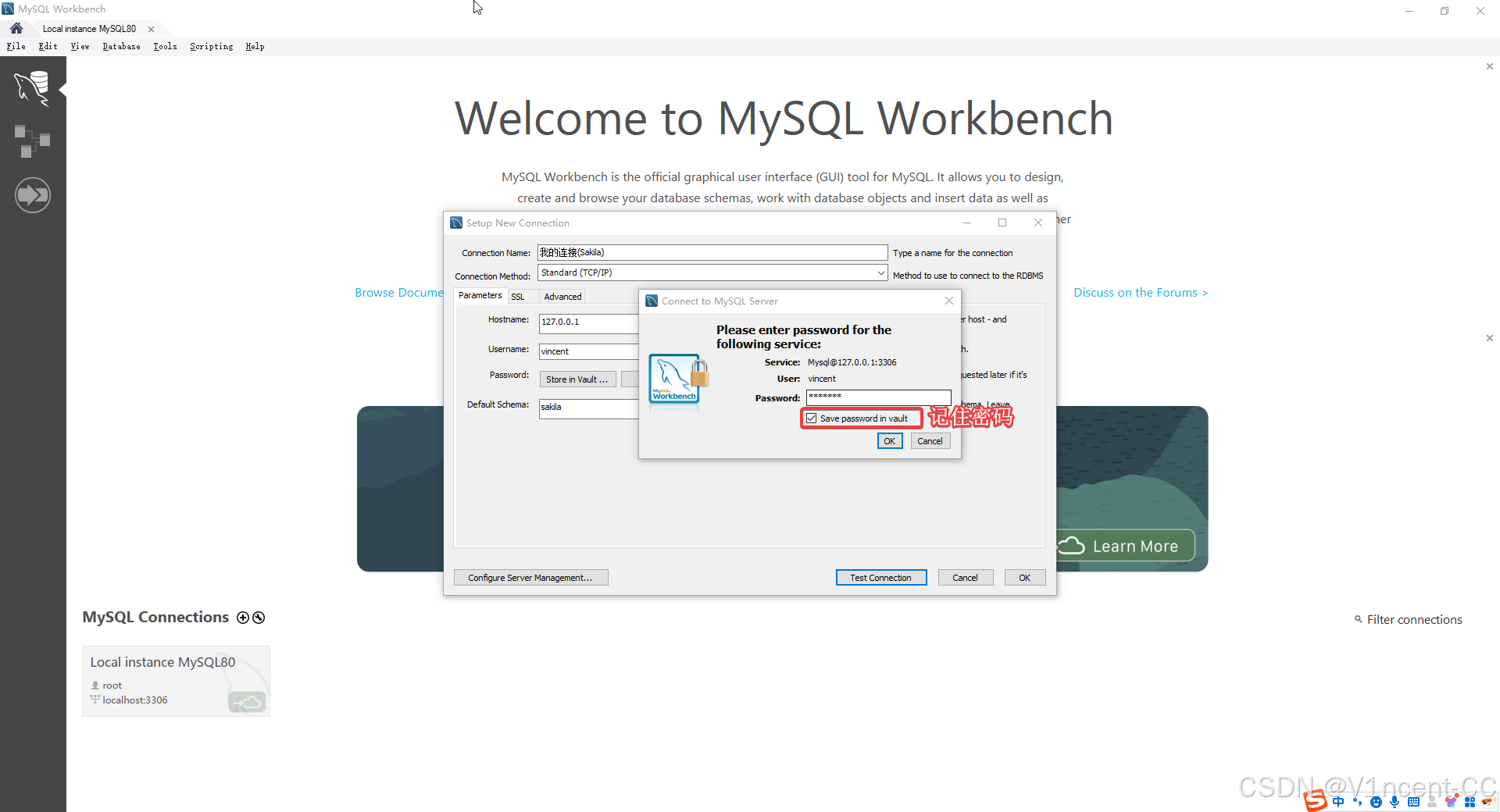Switch to the Parameters tab
Viewport: 1500px width, 812px height.
480,296
